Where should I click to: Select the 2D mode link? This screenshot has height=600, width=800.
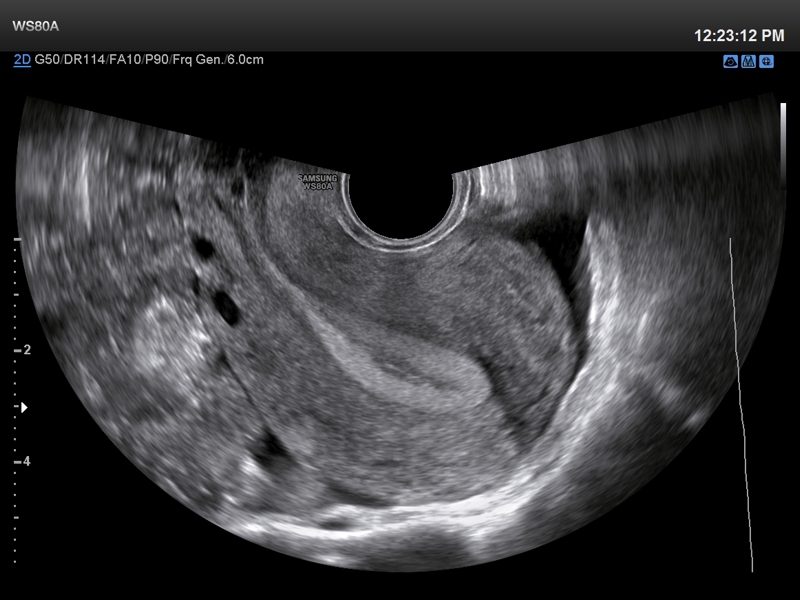point(21,60)
